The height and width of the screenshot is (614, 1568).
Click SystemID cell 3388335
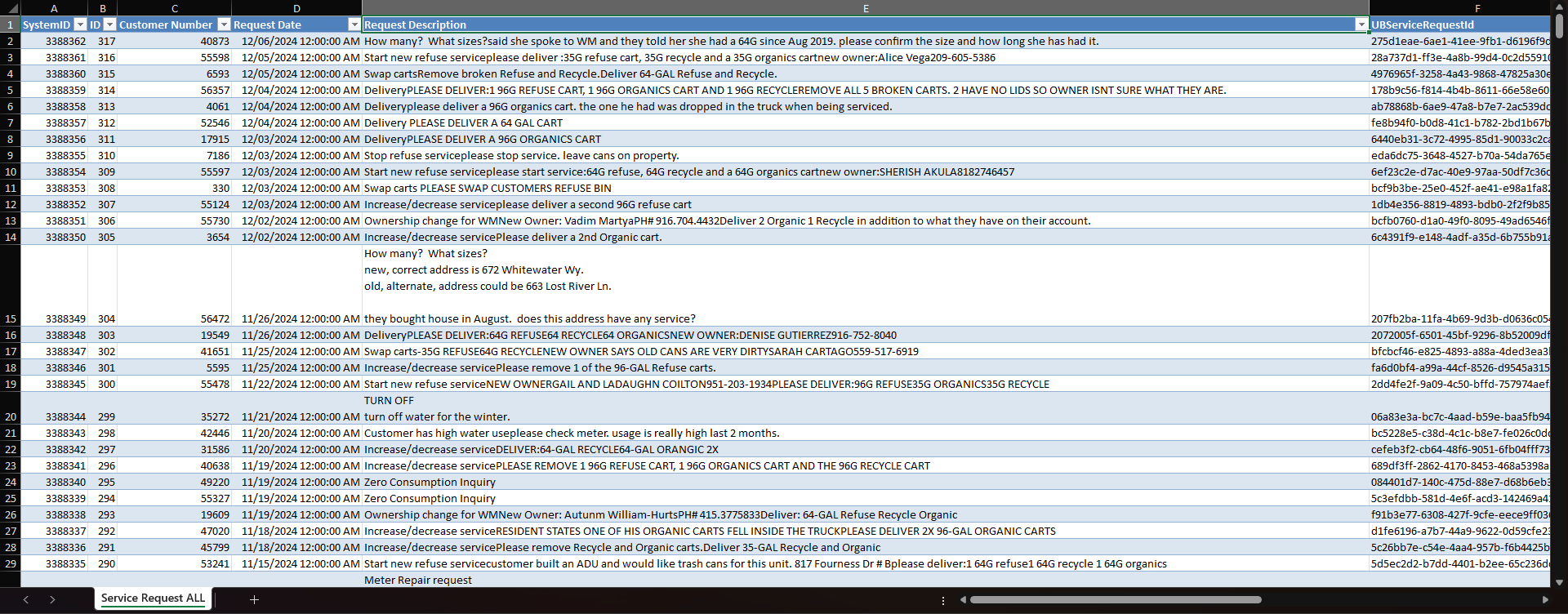click(x=54, y=563)
